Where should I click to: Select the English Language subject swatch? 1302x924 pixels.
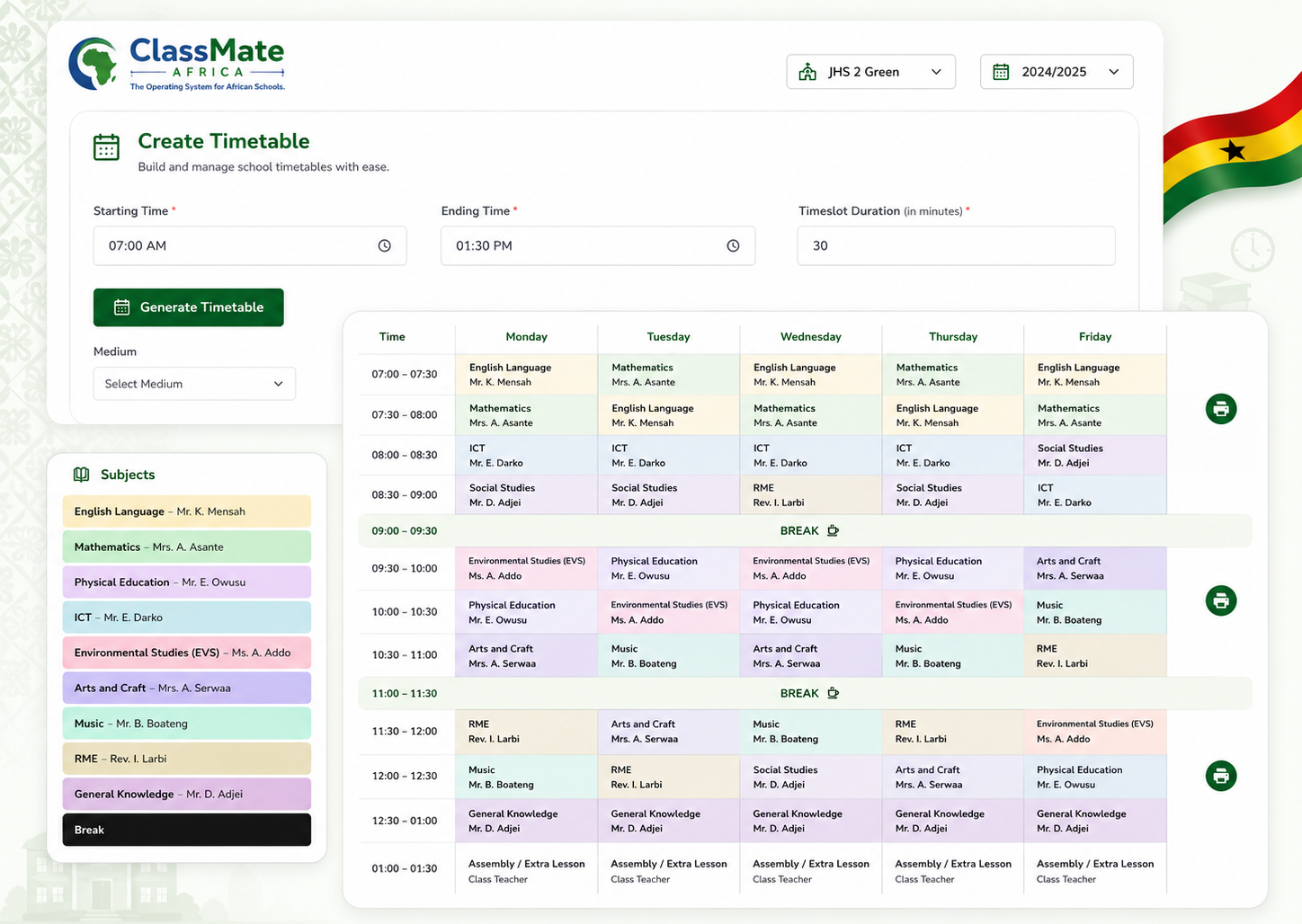tap(187, 511)
